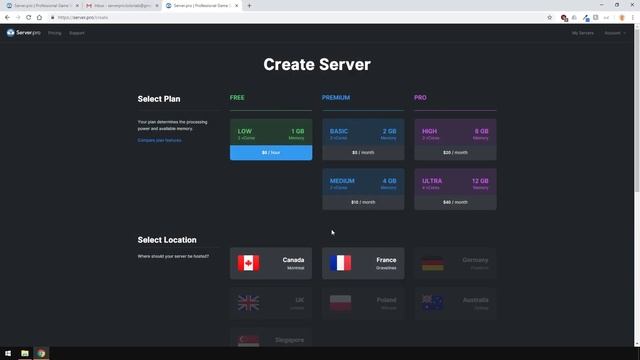Click the FREE plan category heading
Image resolution: width=640 pixels, height=360 pixels.
pyautogui.click(x=237, y=98)
